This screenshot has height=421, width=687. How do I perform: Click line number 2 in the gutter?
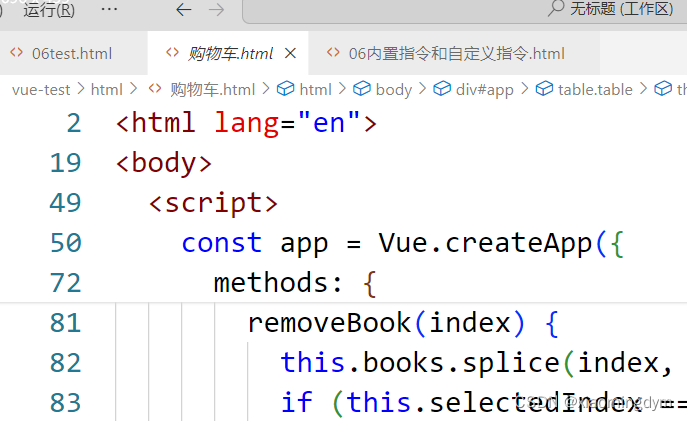pyautogui.click(x=74, y=124)
